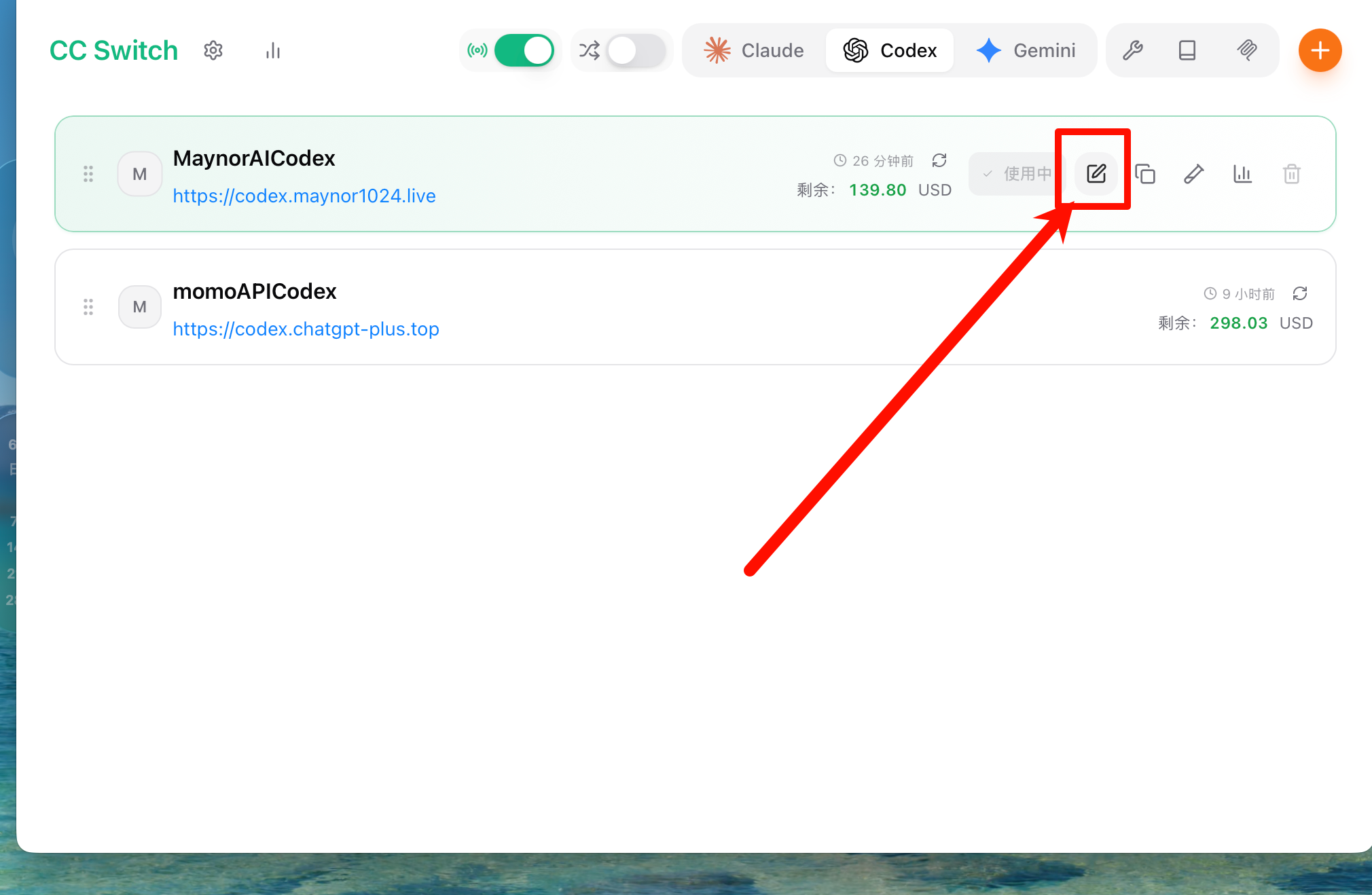Delete the MaynorAICodex provider

pos(1292,174)
